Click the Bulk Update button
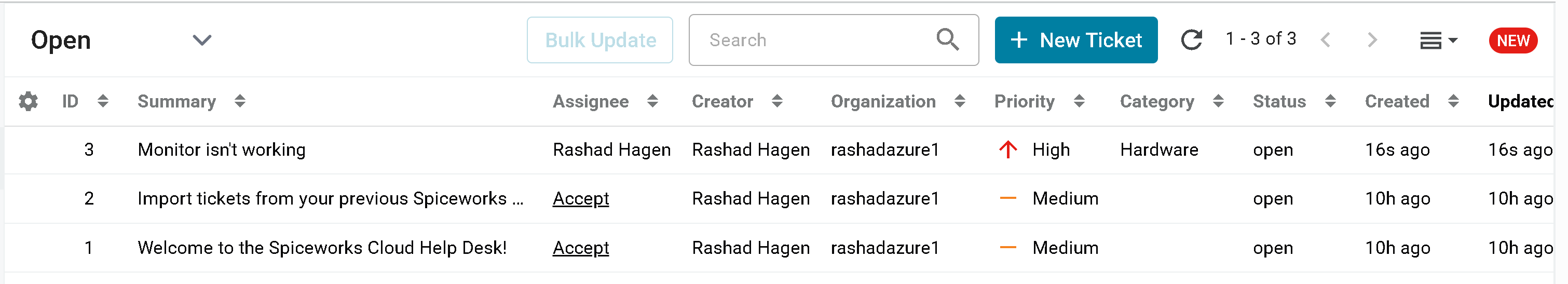1568x284 pixels. click(x=599, y=40)
